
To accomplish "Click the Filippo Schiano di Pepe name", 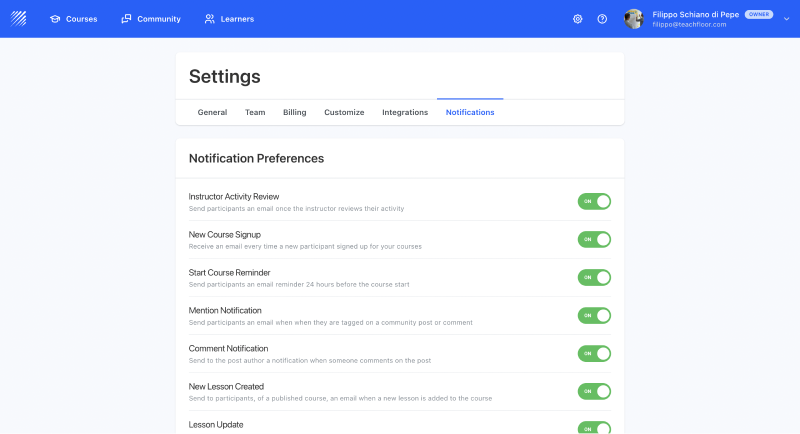I will [695, 14].
